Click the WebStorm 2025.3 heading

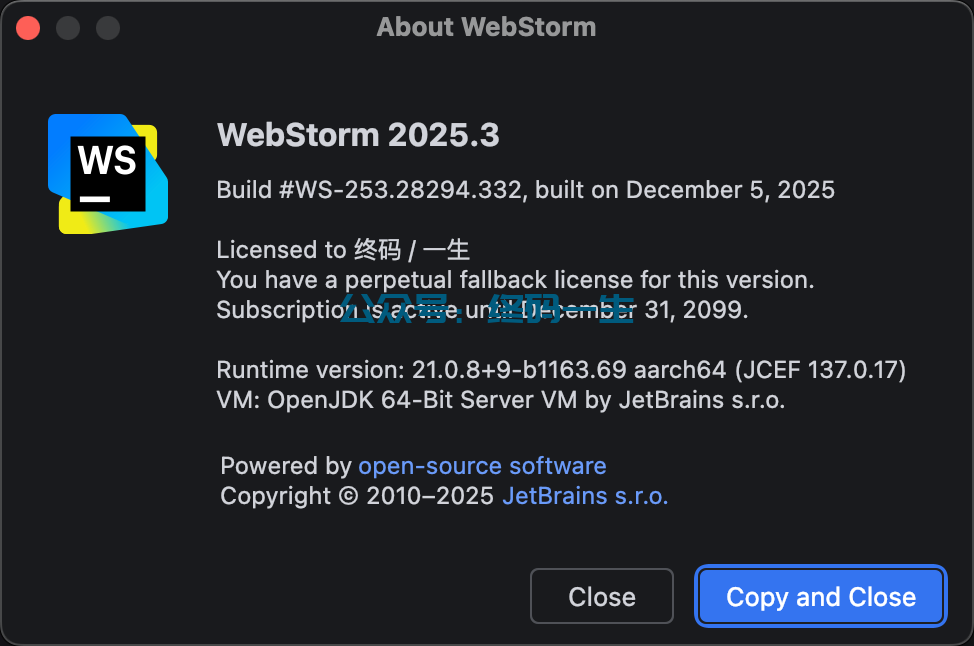click(x=357, y=135)
